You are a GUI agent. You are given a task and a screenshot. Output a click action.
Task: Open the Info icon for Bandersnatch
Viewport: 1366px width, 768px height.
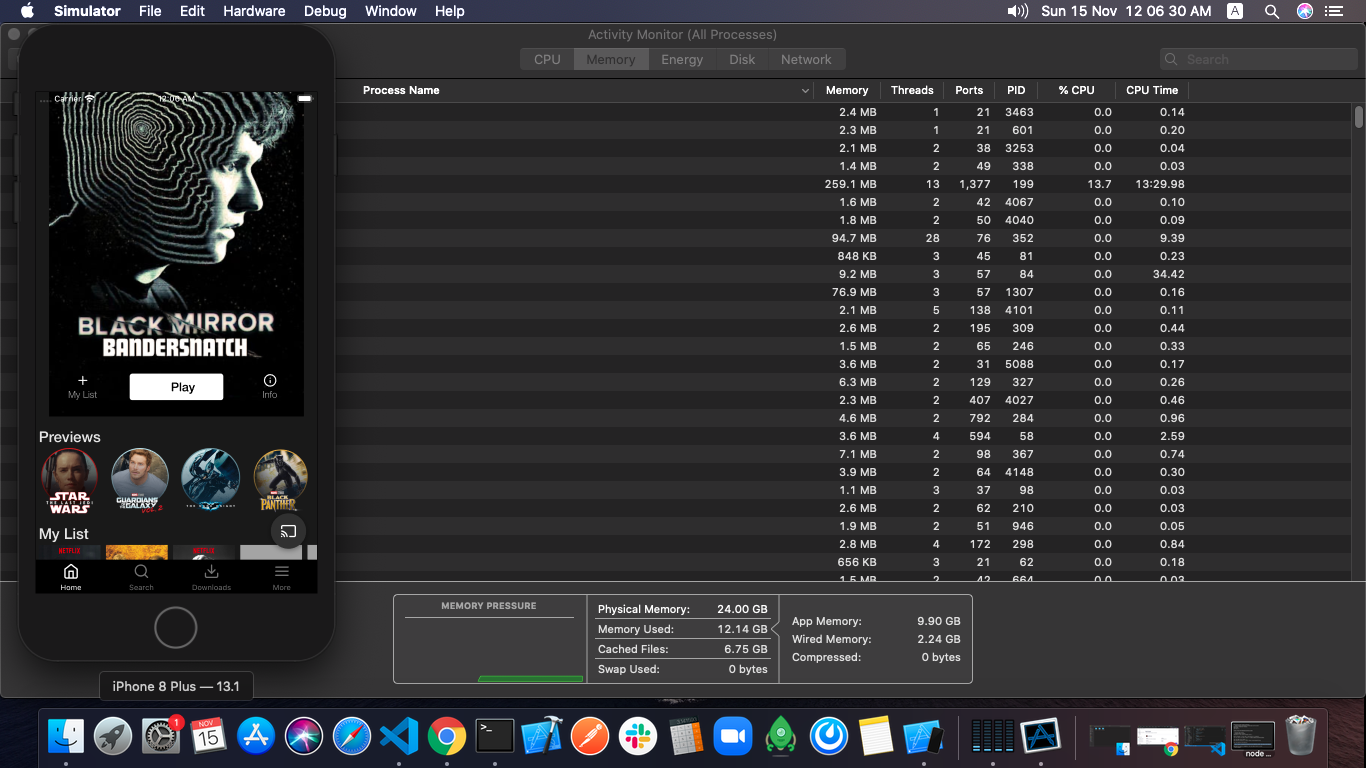(x=270, y=387)
